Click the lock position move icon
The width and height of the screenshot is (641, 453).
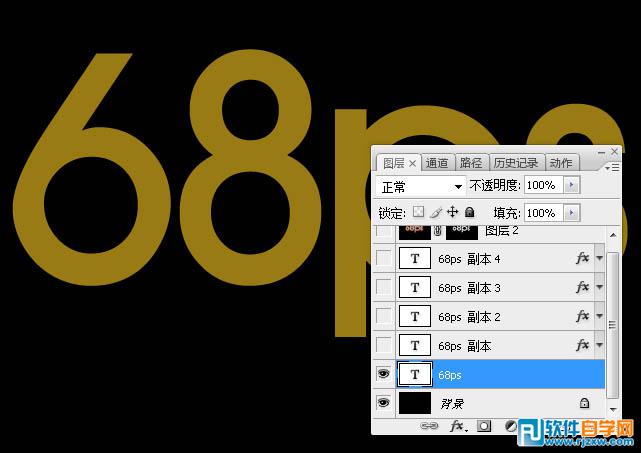tap(453, 212)
